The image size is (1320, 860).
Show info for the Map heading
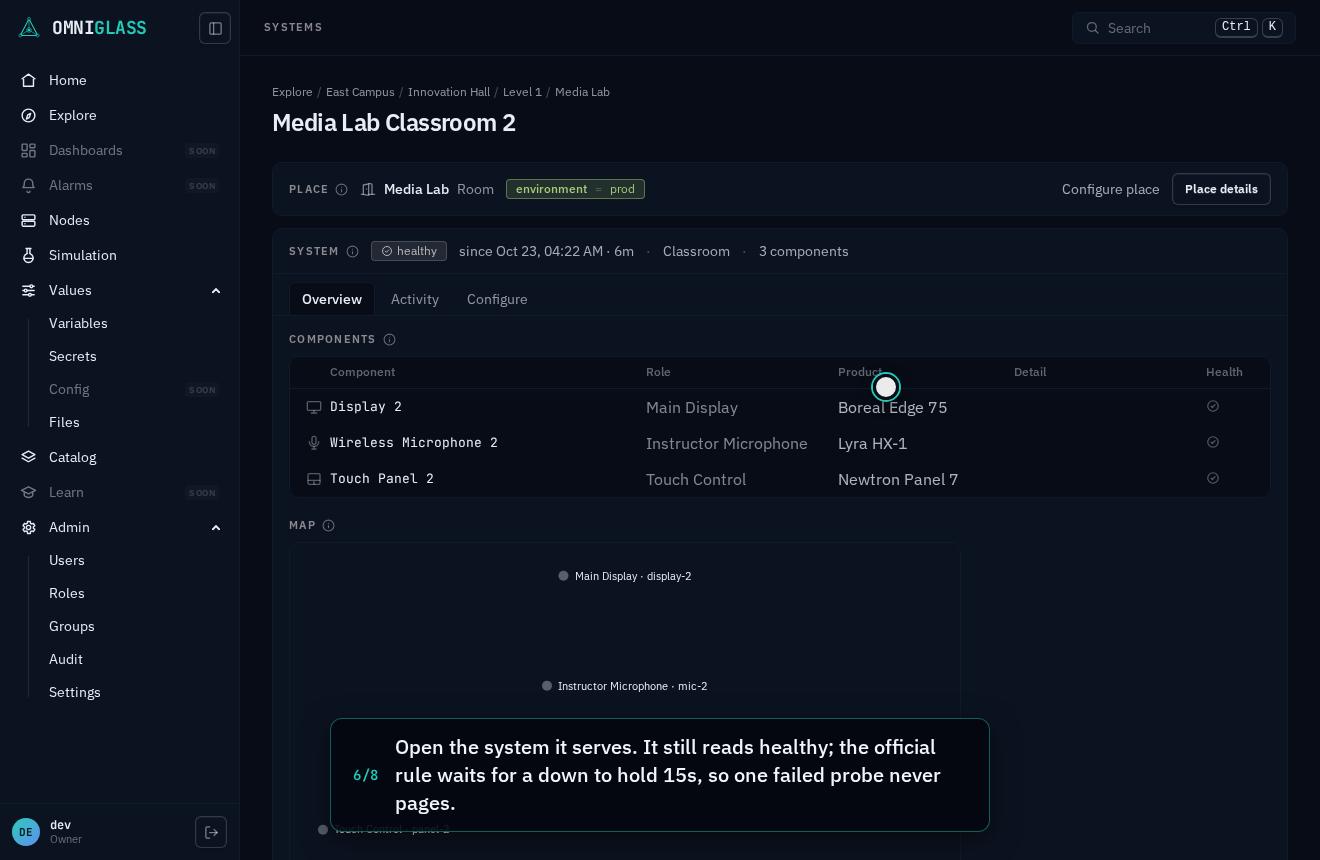click(x=328, y=525)
